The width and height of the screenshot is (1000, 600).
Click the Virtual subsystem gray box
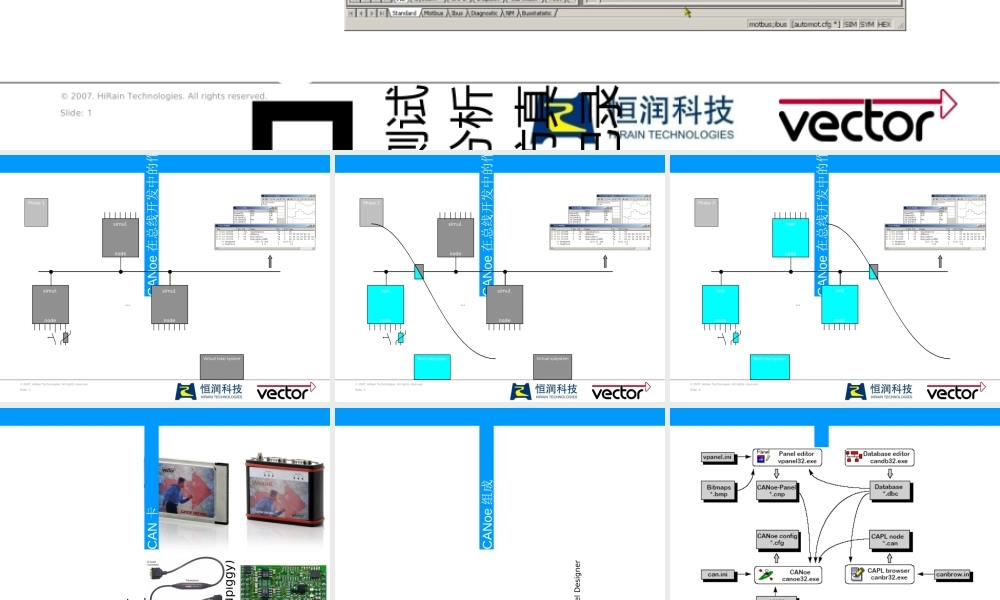(552, 367)
